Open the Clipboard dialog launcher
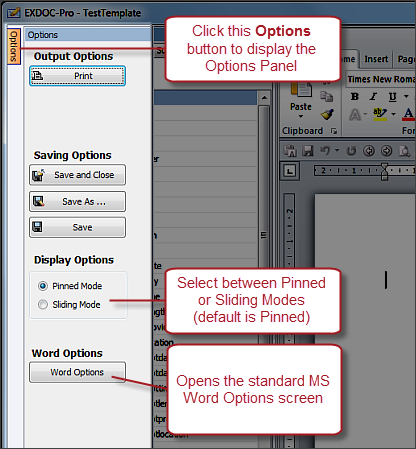416x449 pixels. click(x=334, y=131)
